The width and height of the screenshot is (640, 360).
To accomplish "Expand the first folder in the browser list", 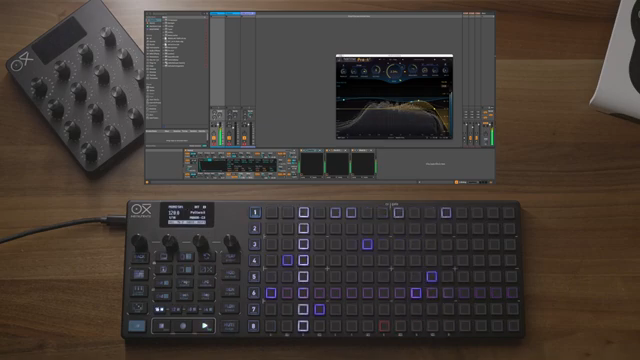I will (164, 20).
